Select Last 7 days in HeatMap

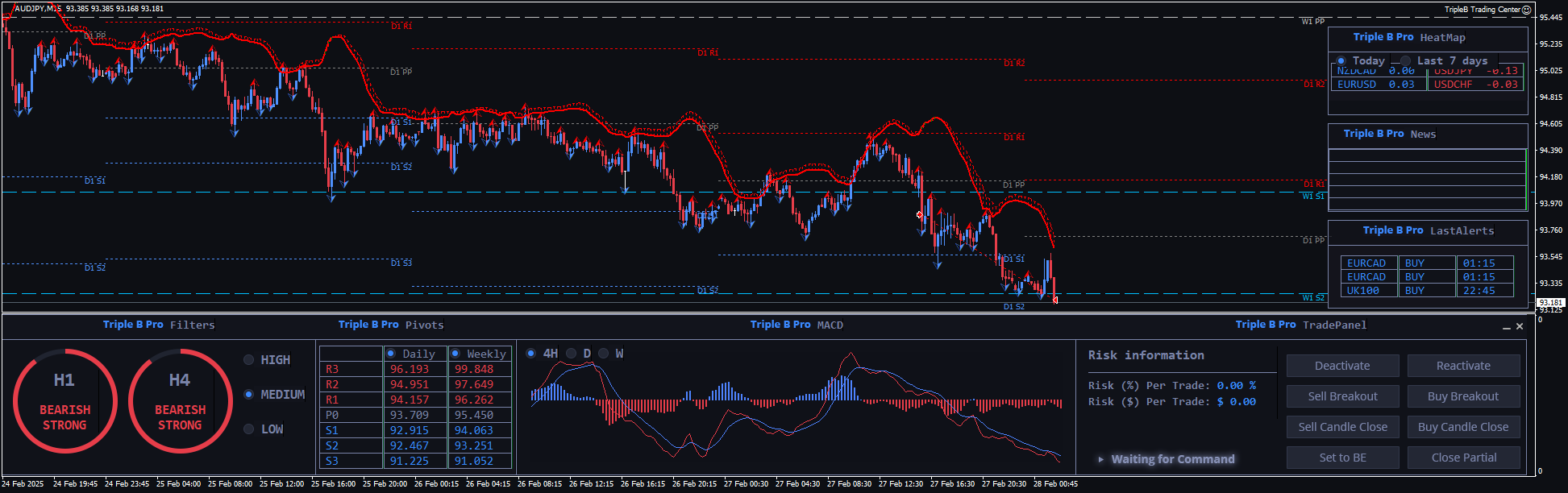click(x=1406, y=61)
